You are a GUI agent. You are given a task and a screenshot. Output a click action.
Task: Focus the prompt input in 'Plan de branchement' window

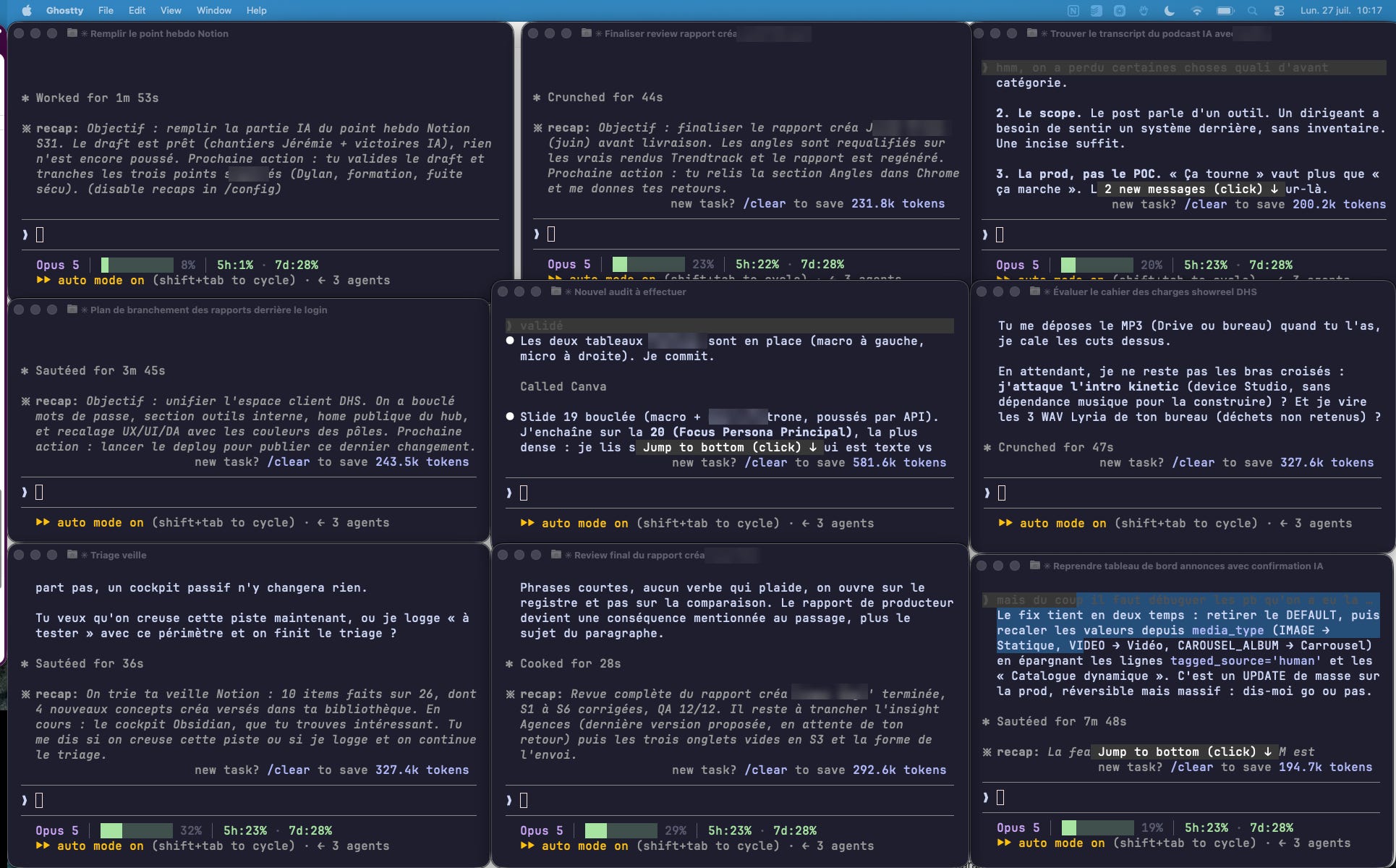pyautogui.click(x=249, y=493)
